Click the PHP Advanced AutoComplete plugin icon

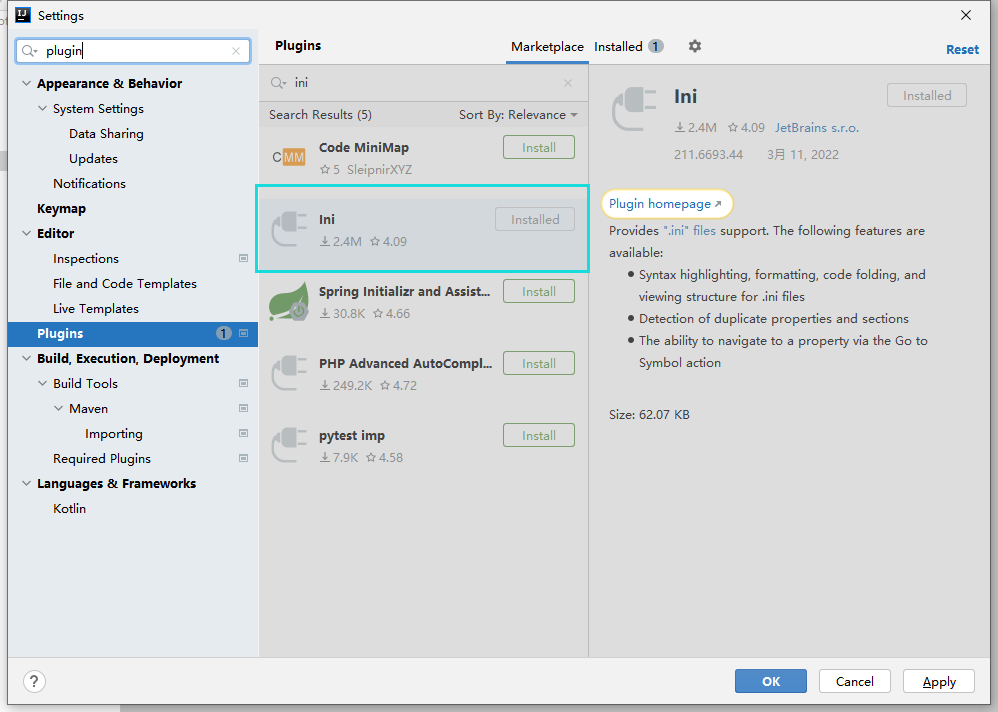click(x=290, y=372)
